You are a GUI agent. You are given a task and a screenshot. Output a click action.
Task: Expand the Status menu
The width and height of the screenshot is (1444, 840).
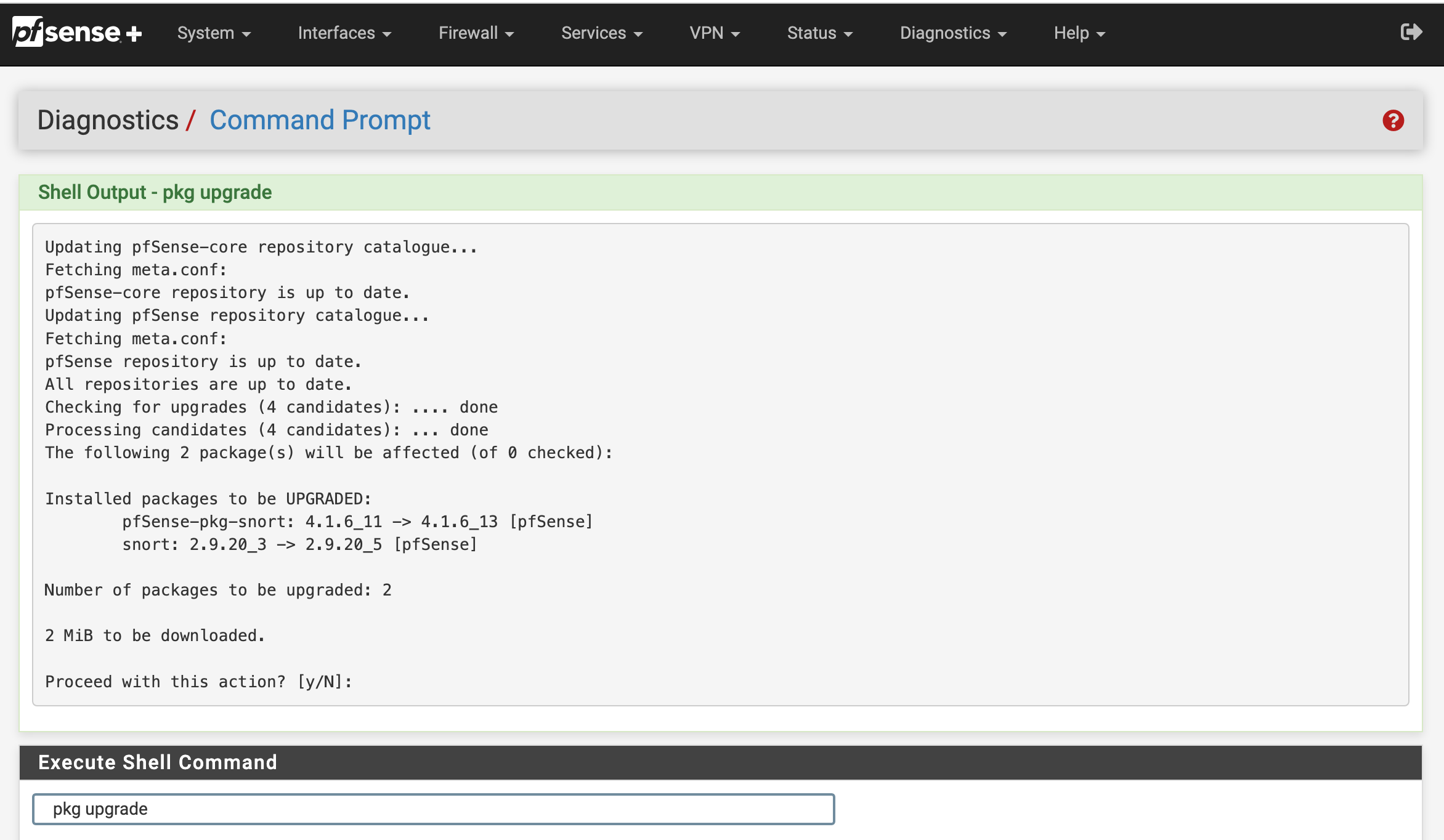820,33
